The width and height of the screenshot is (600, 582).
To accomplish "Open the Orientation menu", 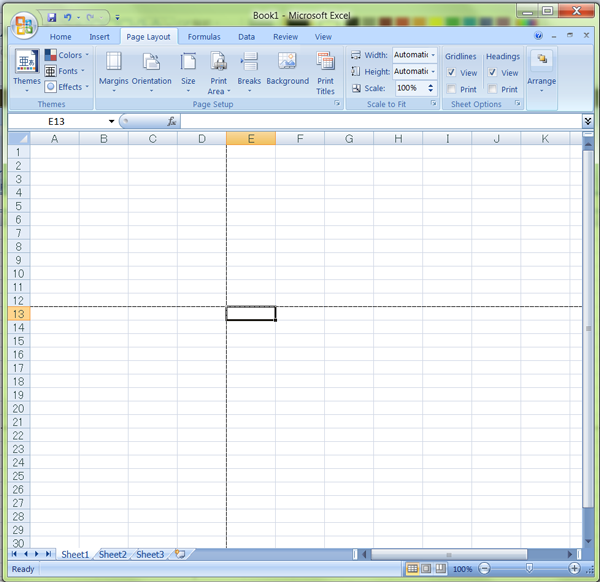I will [152, 72].
